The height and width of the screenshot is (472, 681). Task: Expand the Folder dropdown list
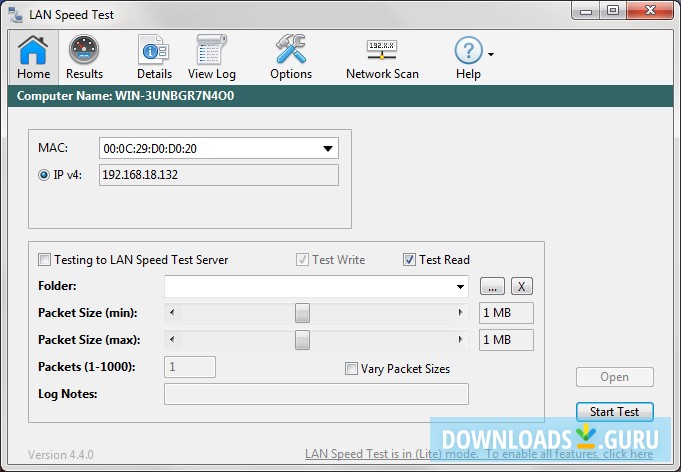460,287
